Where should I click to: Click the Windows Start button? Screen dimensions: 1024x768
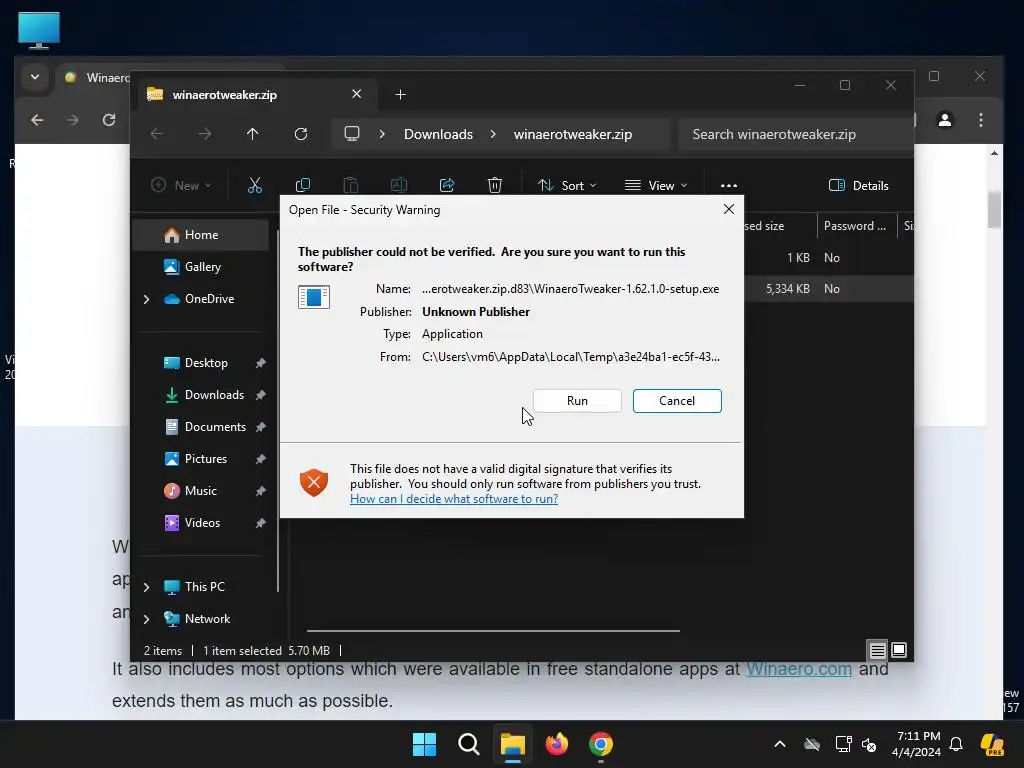tap(424, 744)
